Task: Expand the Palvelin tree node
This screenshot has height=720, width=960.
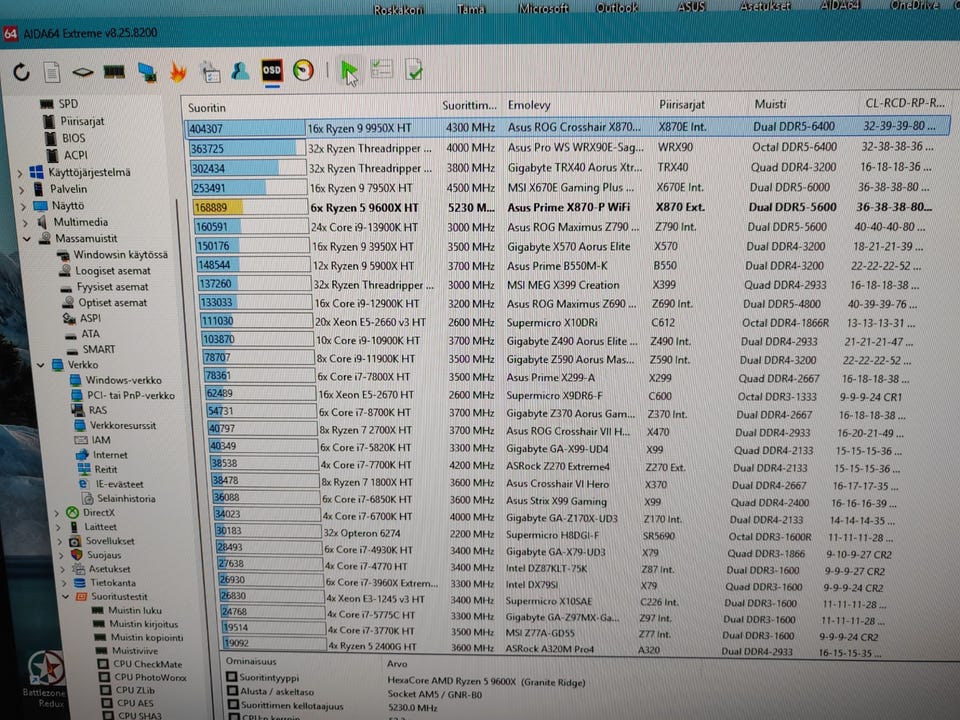Action: click(x=21, y=190)
